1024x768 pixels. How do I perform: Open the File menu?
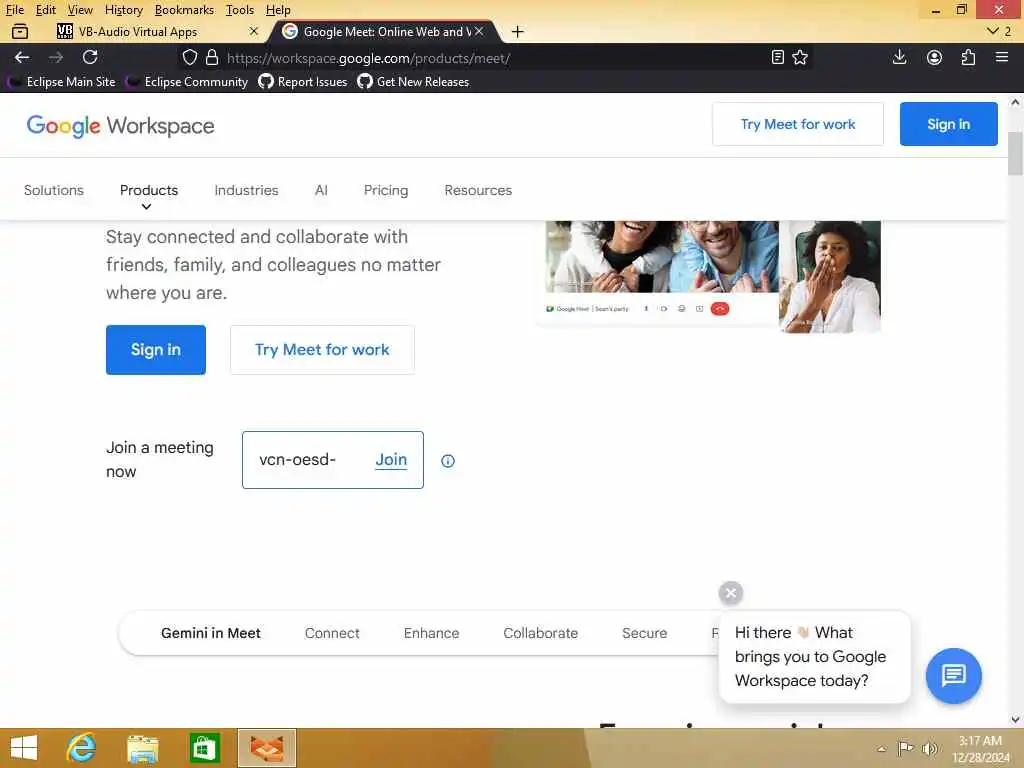coord(15,10)
